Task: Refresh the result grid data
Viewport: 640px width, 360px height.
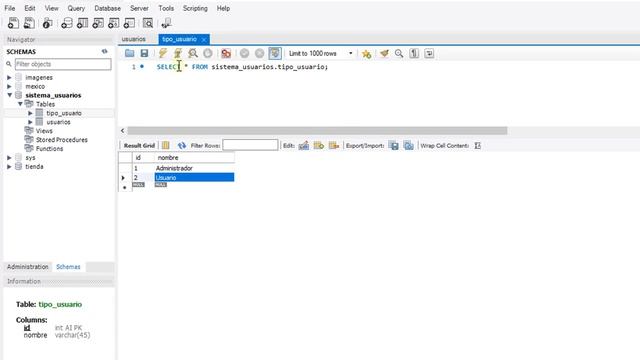Action: click(x=182, y=145)
